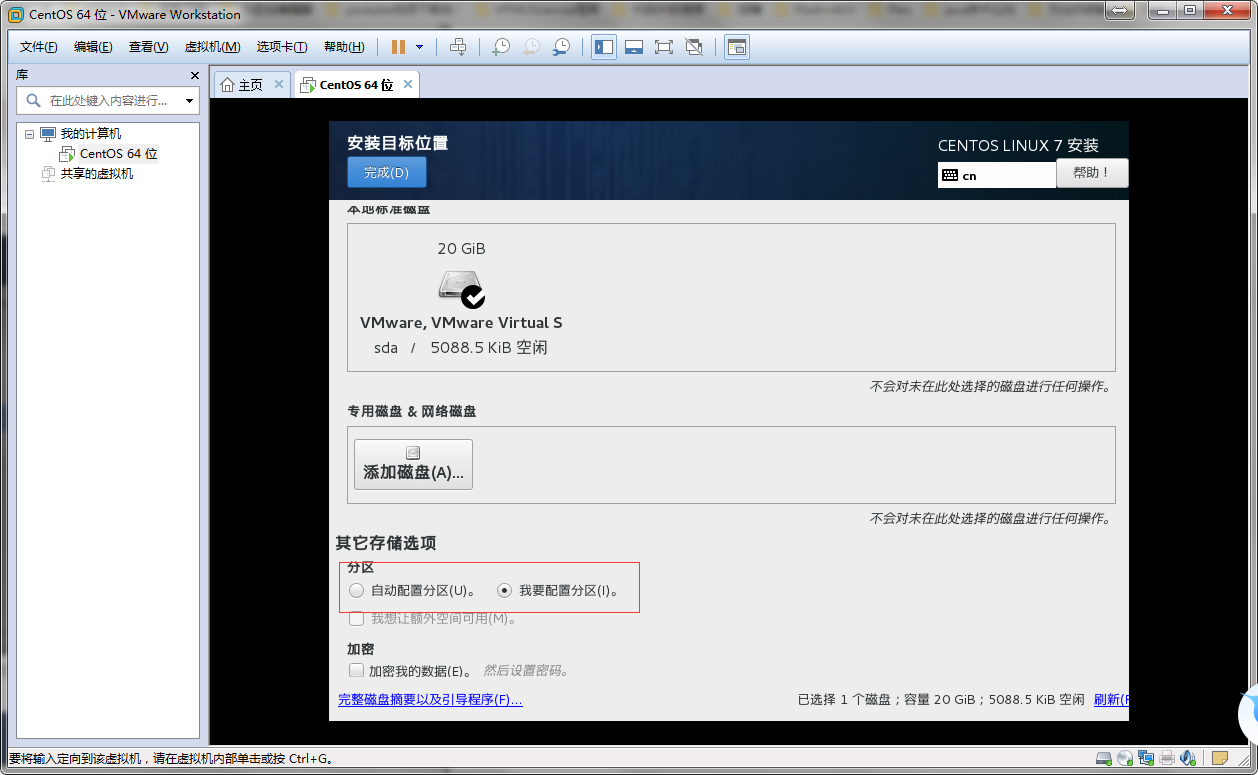1258x775 pixels.
Task: Toggle the show library sidebar icon
Action: [604, 47]
